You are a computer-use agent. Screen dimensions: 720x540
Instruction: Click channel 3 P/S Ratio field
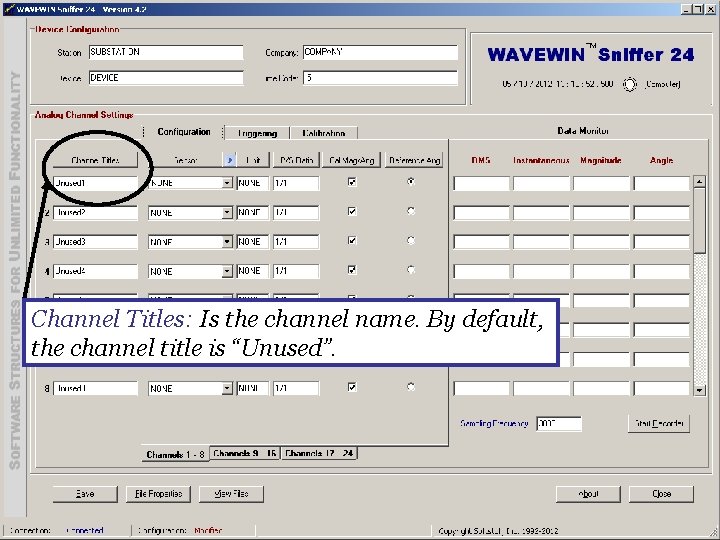pos(296,242)
